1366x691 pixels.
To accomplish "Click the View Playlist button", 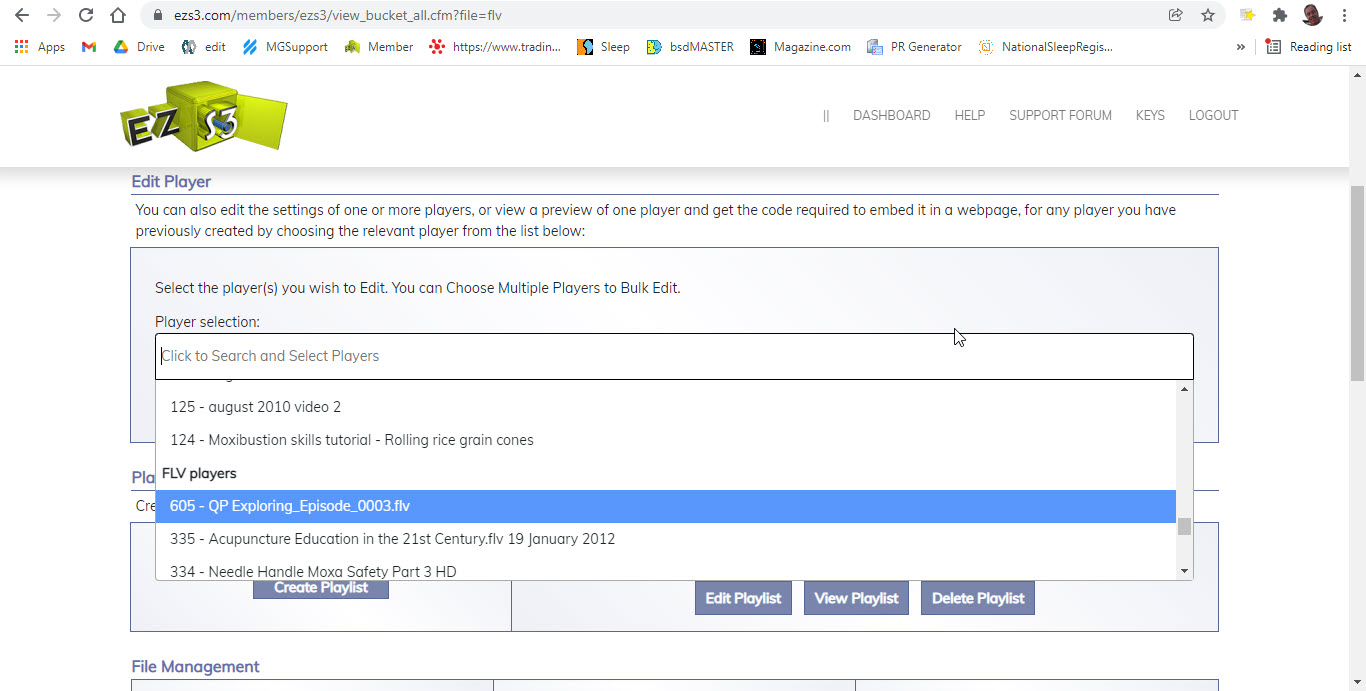I will click(856, 598).
